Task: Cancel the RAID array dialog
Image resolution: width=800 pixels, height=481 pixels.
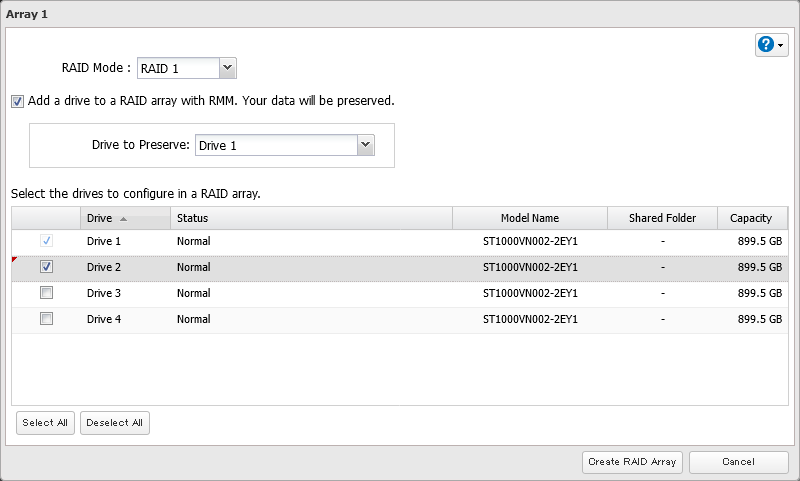Action: click(739, 461)
